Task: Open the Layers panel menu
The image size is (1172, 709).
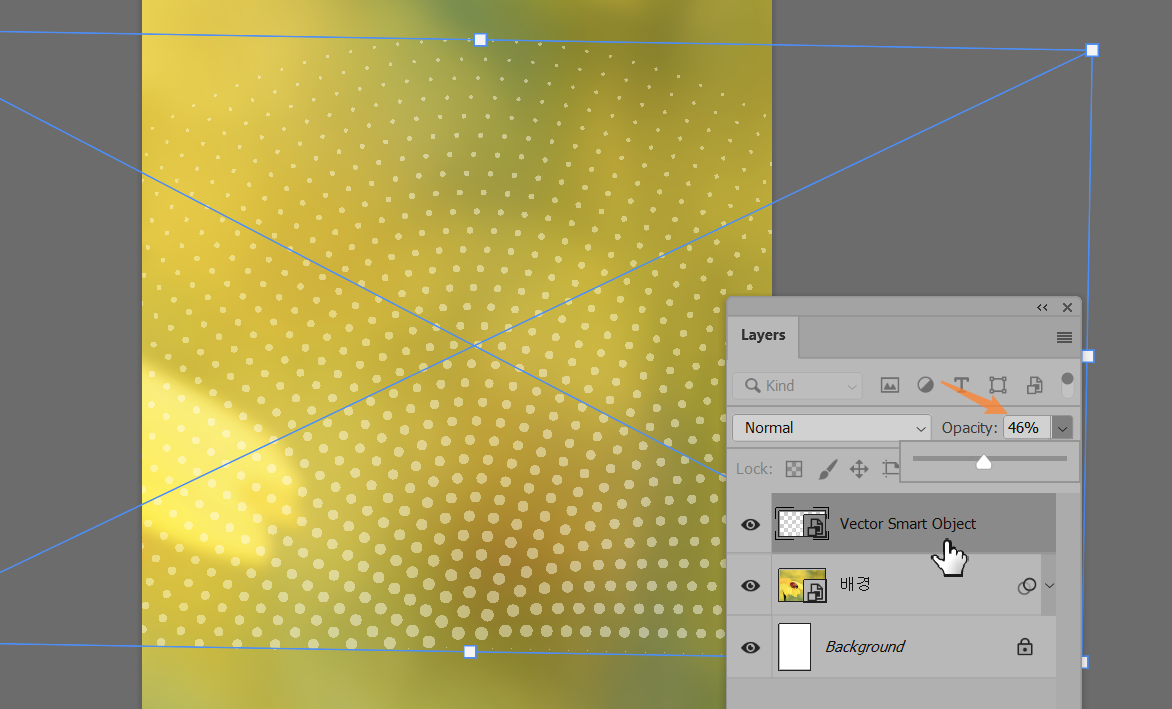Action: click(x=1064, y=338)
